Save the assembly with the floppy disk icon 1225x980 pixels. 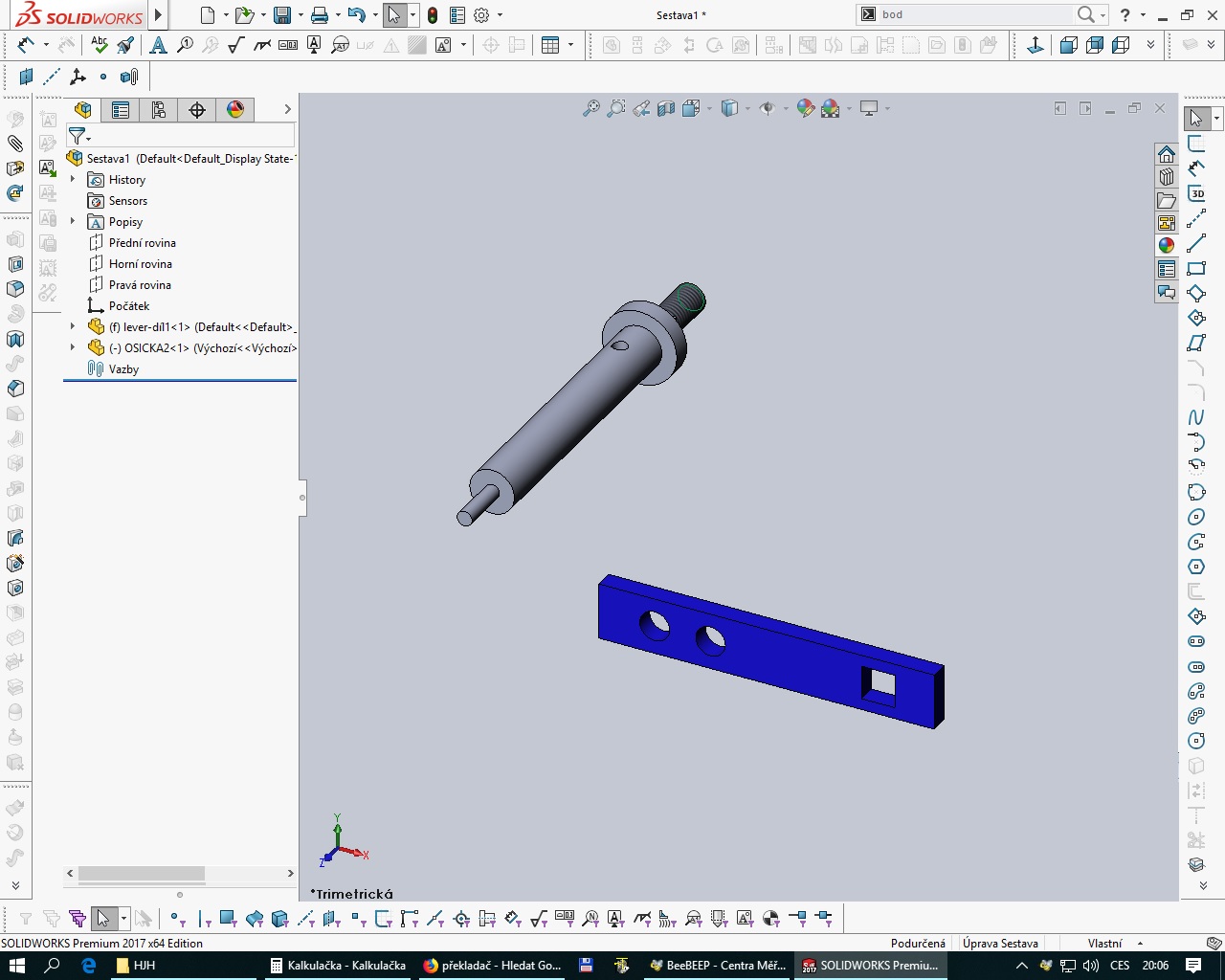281,15
